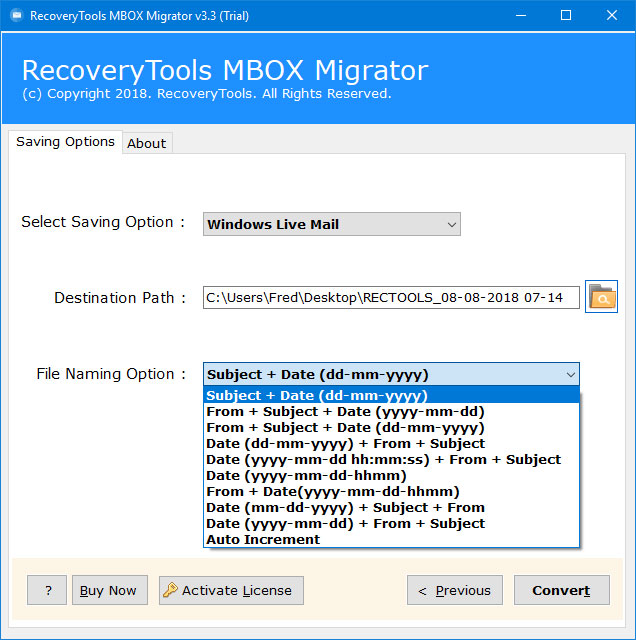The width and height of the screenshot is (636, 640).
Task: Switch to the About tab
Action: click(x=147, y=143)
